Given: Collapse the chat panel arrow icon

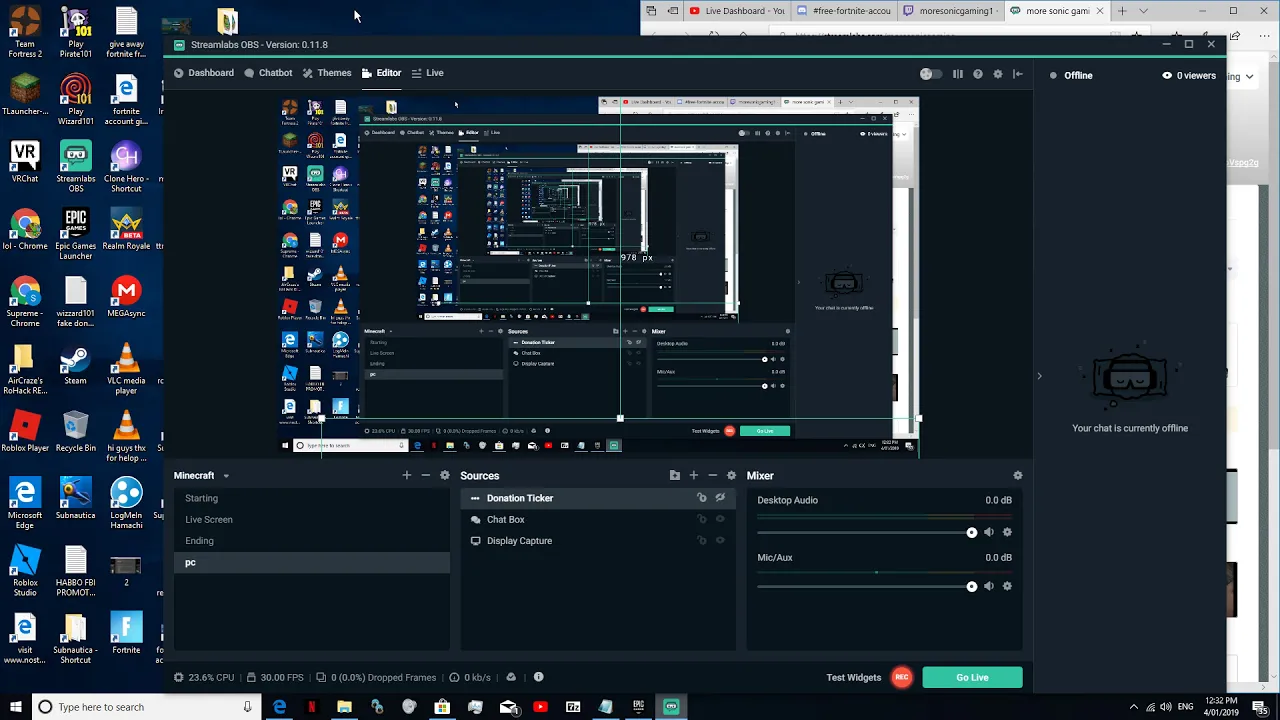Looking at the screenshot, I should click(1017, 73).
